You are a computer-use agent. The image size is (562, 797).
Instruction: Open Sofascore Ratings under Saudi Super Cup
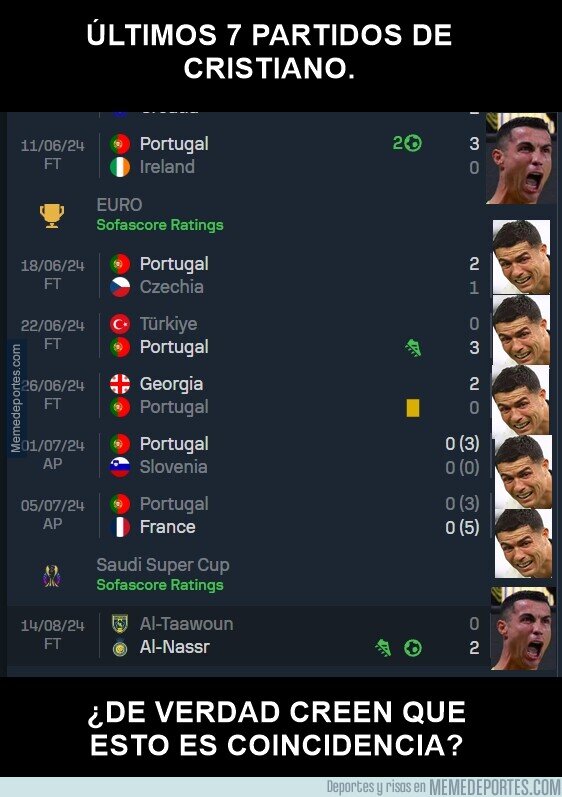160,585
